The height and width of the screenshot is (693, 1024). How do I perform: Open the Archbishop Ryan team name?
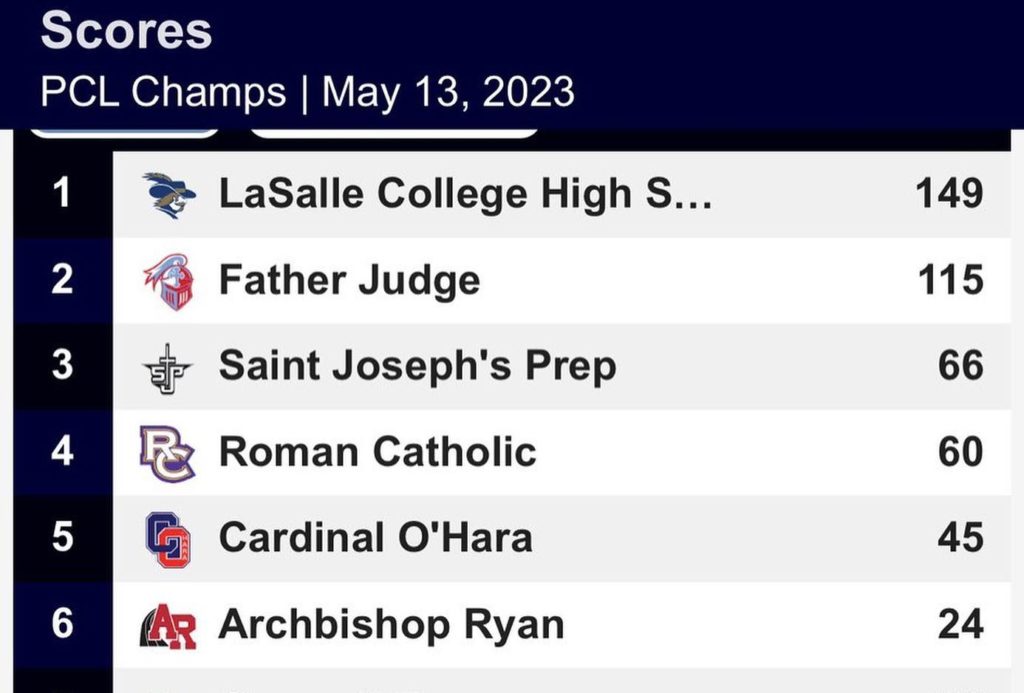tap(391, 626)
